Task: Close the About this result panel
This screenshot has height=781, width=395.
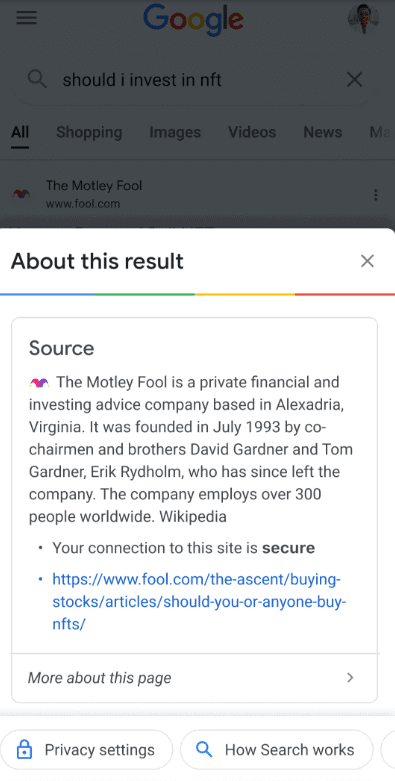Action: click(x=367, y=261)
